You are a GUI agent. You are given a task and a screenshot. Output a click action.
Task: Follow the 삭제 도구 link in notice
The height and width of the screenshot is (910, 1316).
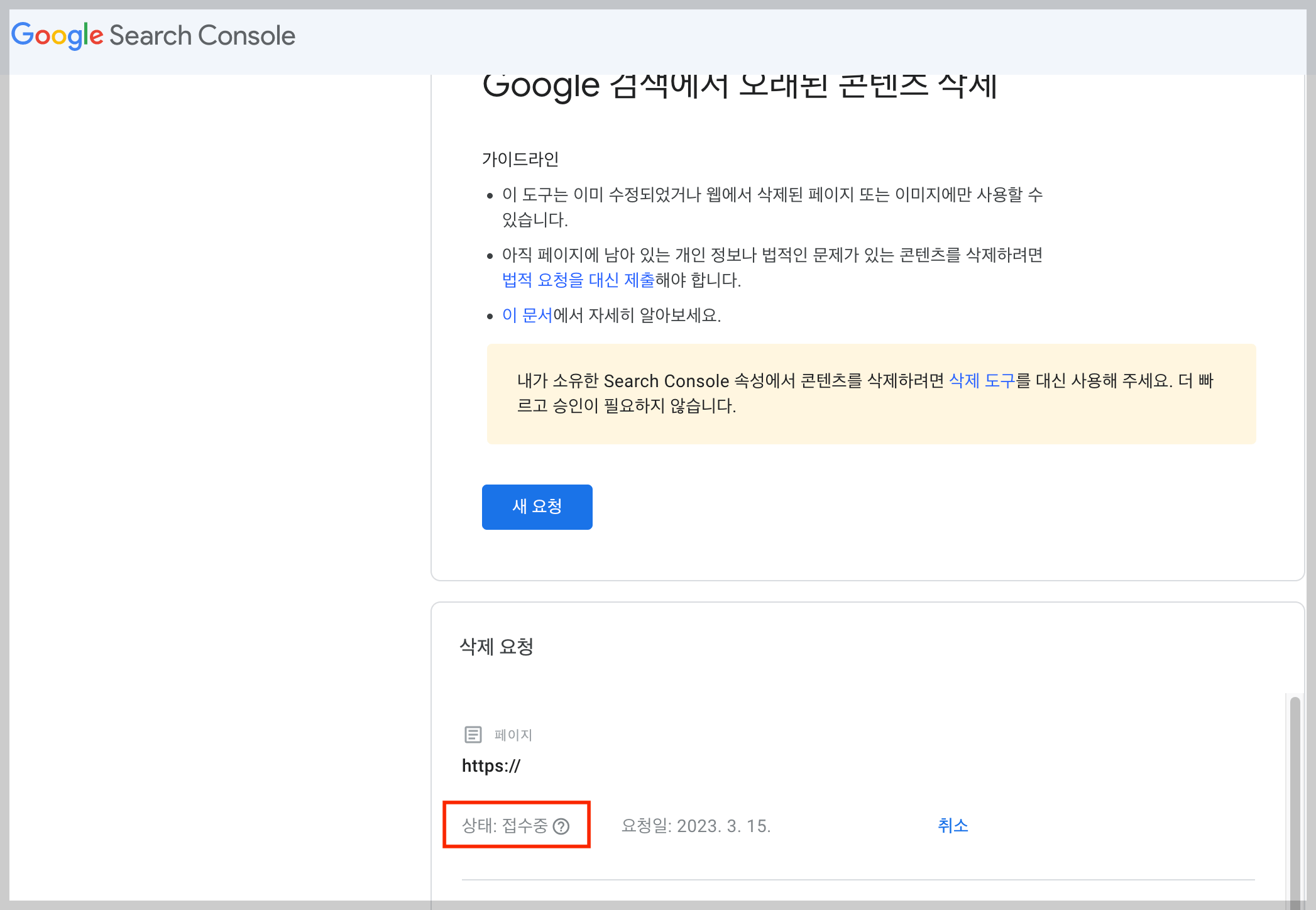tap(982, 381)
